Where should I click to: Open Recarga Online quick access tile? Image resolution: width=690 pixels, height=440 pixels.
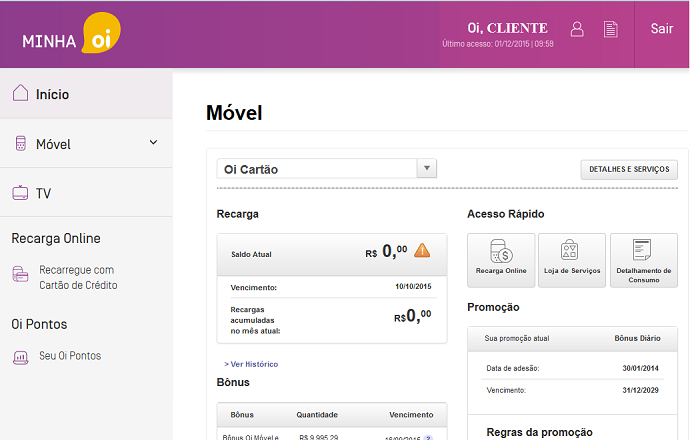[501, 260]
